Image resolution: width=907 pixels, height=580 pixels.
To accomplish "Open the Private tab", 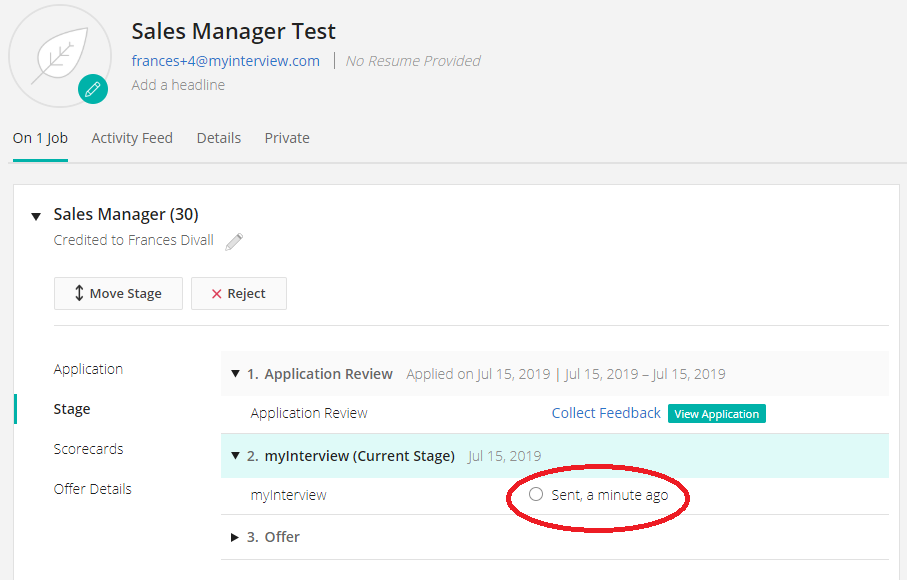I will pos(287,138).
